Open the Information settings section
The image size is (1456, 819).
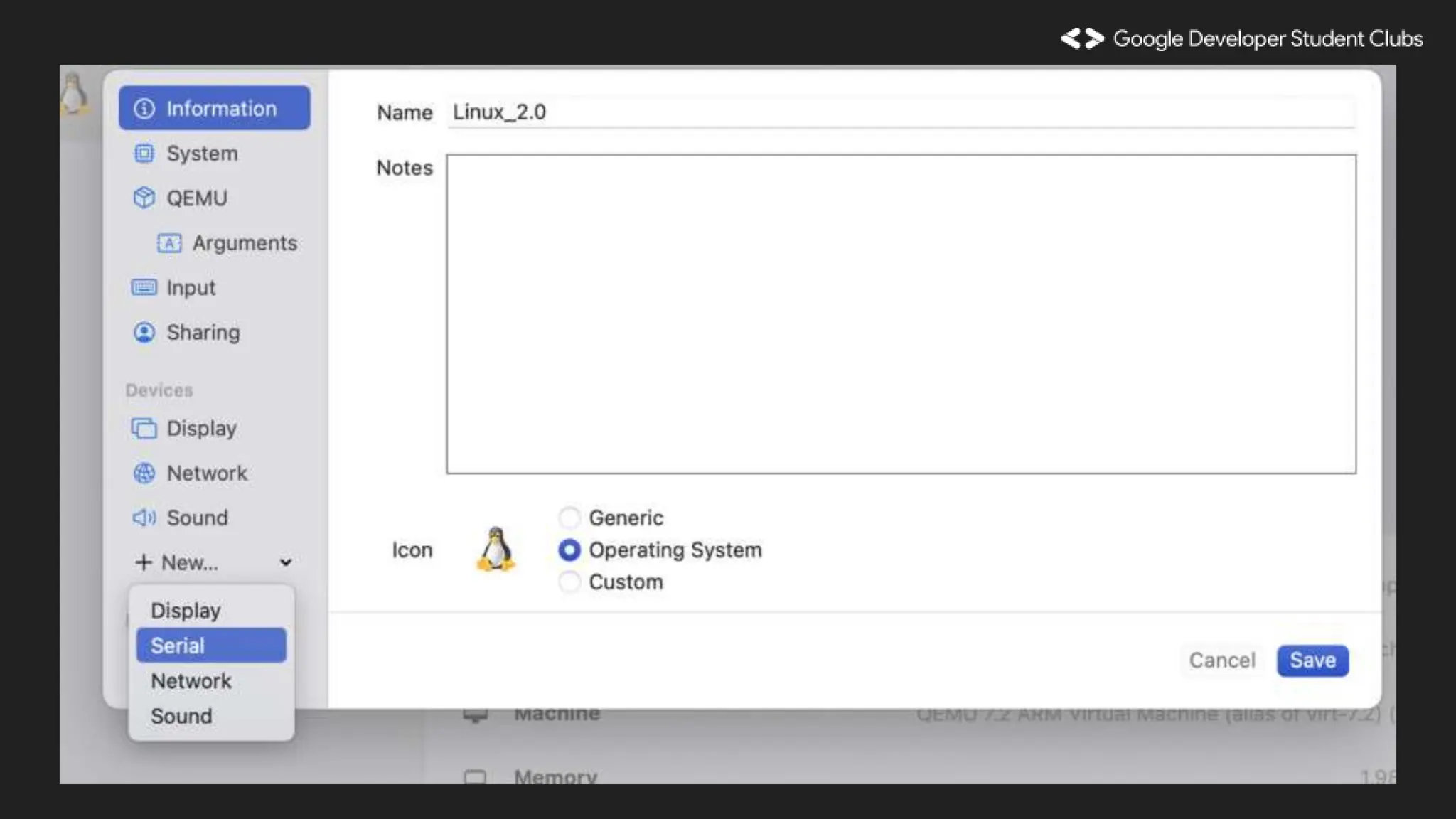tap(214, 108)
